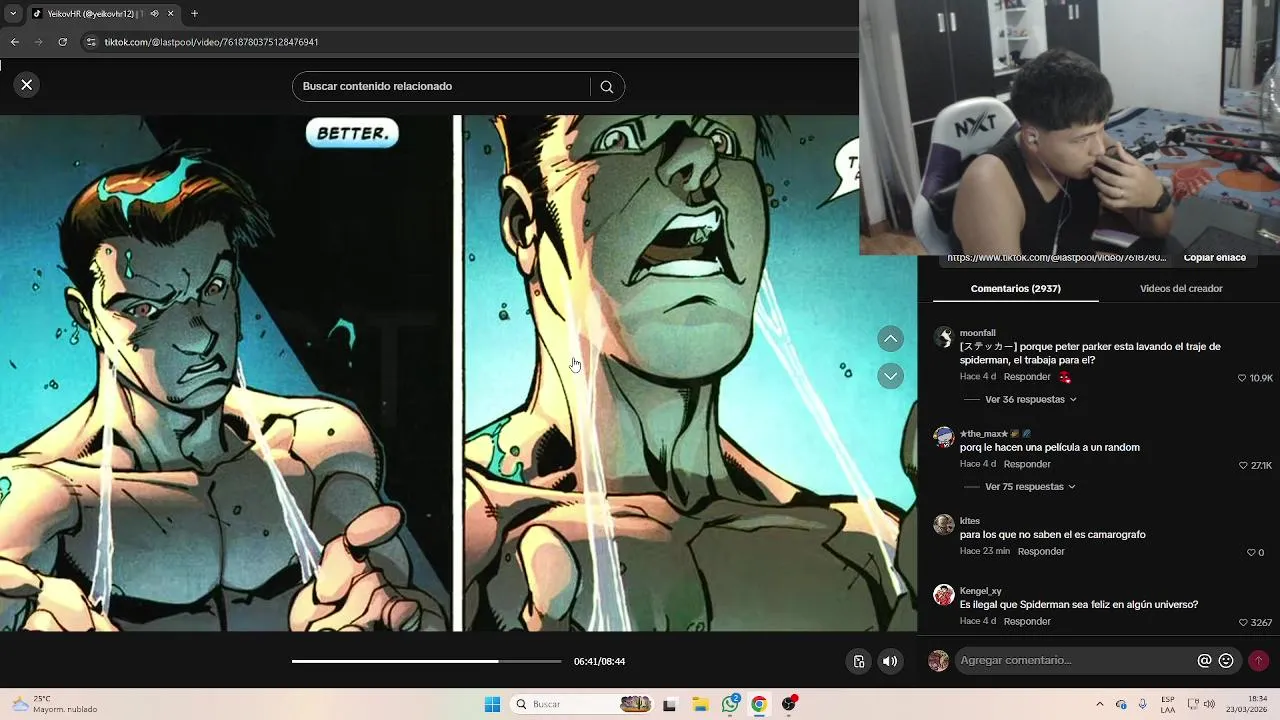Open Google Chrome from taskbar

pyautogui.click(x=759, y=705)
